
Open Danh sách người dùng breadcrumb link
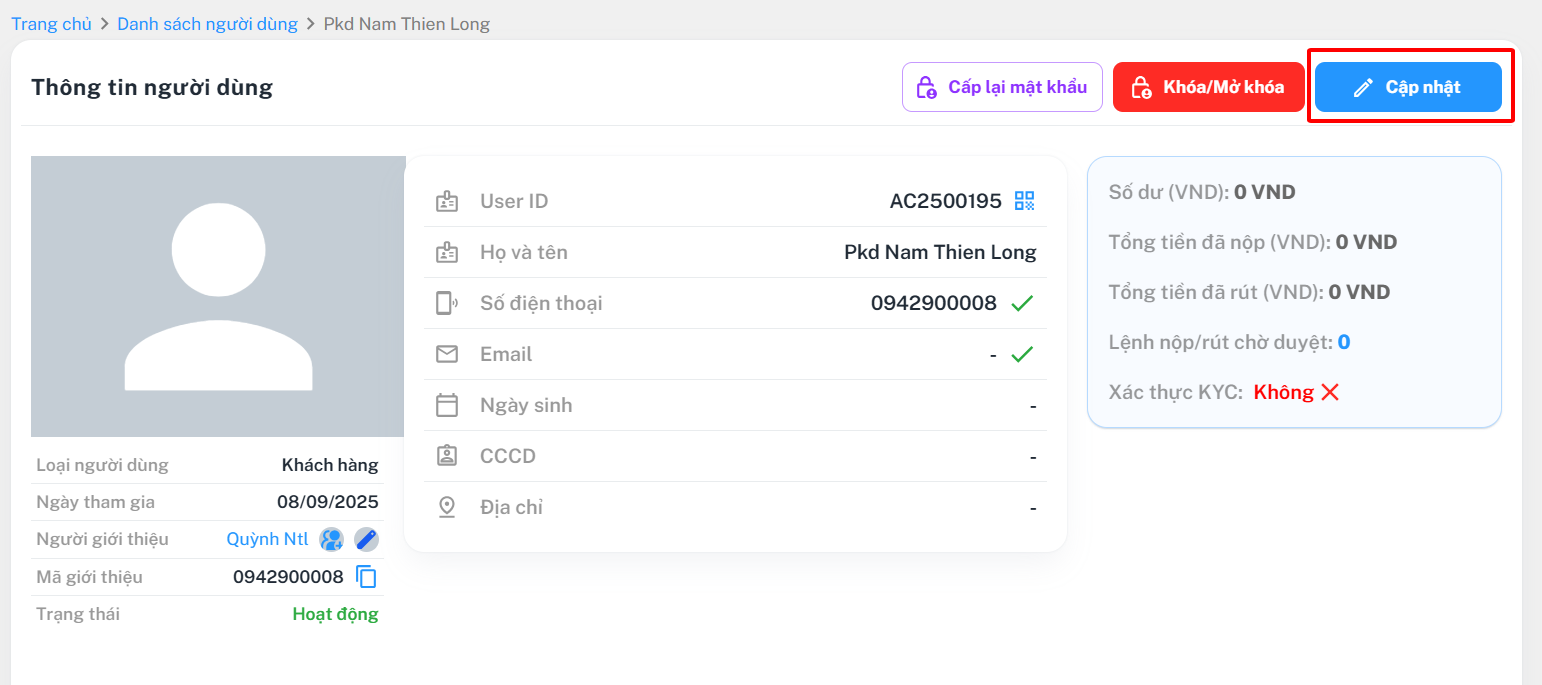[207, 24]
